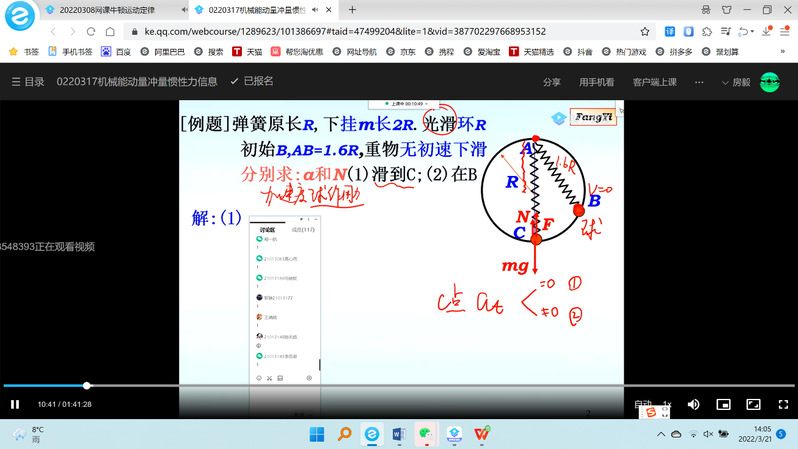Toggle wide-screen theater mode
798x449 pixels.
coord(753,404)
